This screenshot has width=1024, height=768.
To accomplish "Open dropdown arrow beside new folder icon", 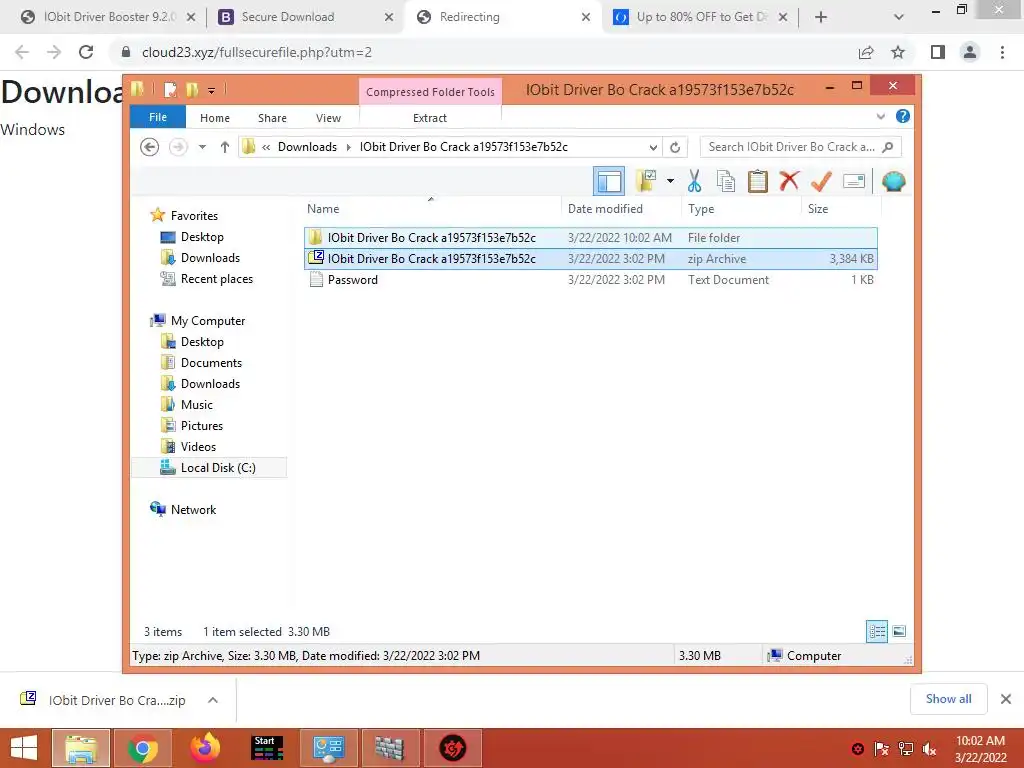I will point(670,181).
